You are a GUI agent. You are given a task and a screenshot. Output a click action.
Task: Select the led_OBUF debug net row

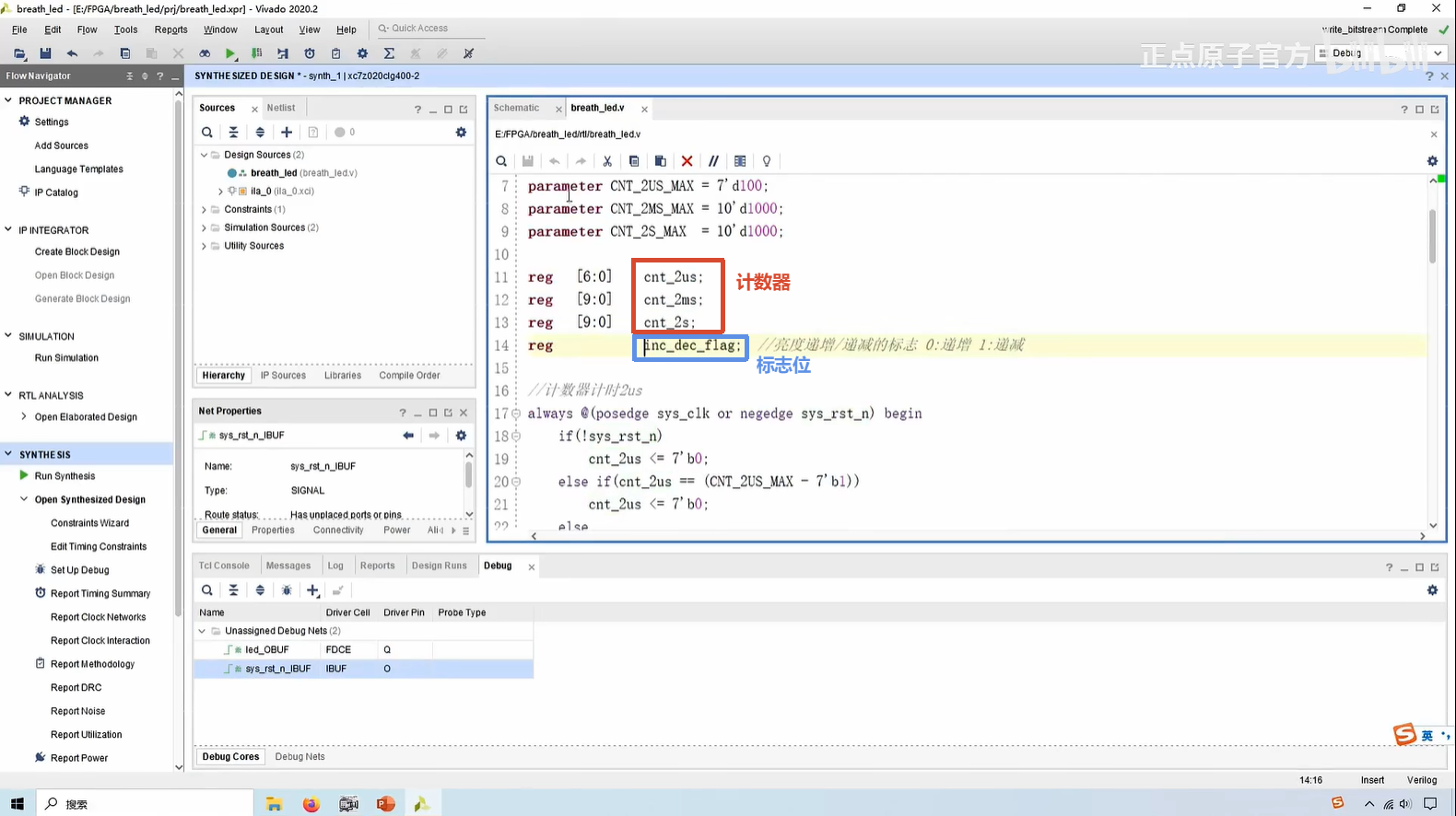363,649
